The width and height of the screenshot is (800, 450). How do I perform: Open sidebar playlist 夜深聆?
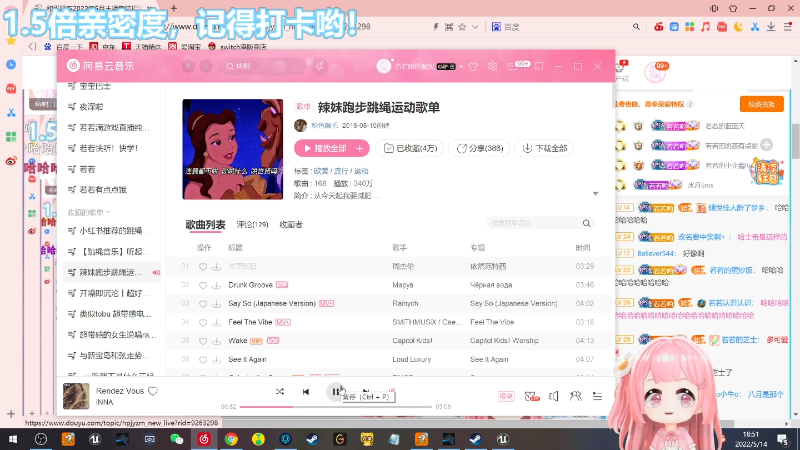coord(112,107)
